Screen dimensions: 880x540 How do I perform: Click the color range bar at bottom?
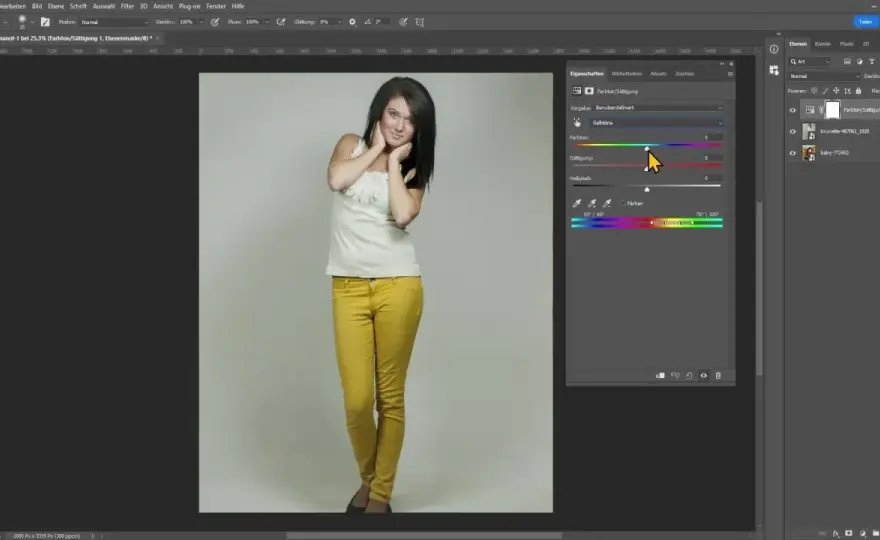(647, 223)
